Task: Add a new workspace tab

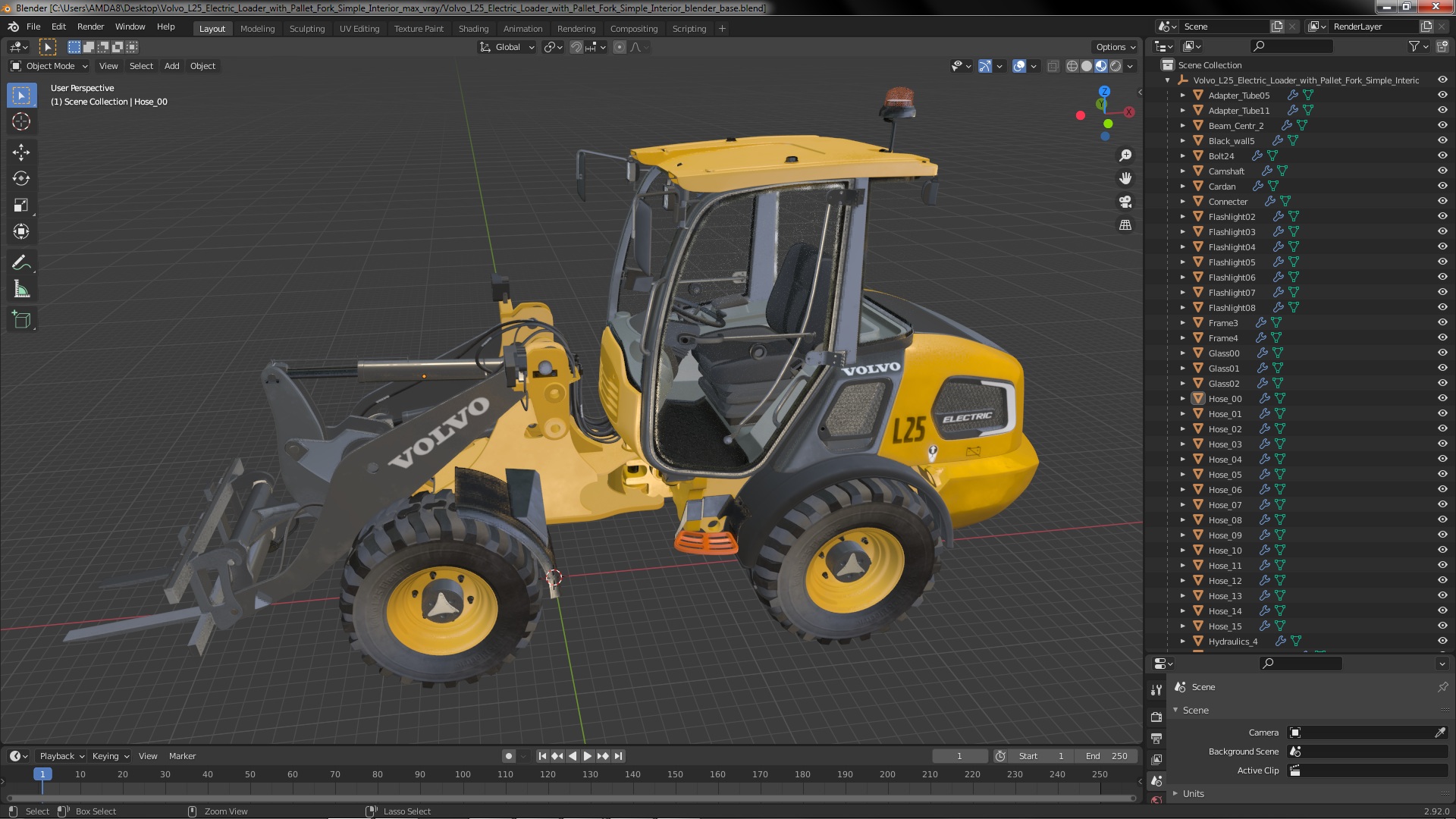Action: pyautogui.click(x=722, y=29)
